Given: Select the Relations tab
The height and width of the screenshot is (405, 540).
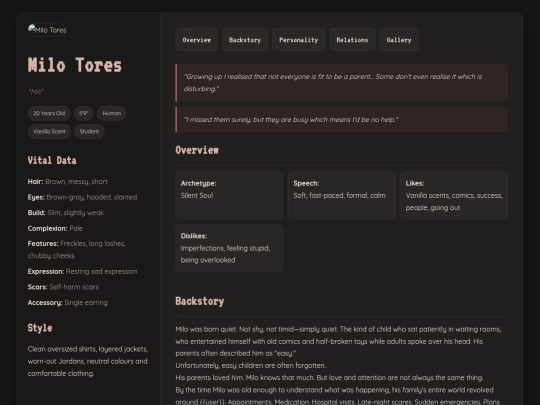Looking at the screenshot, I should [352, 40].
